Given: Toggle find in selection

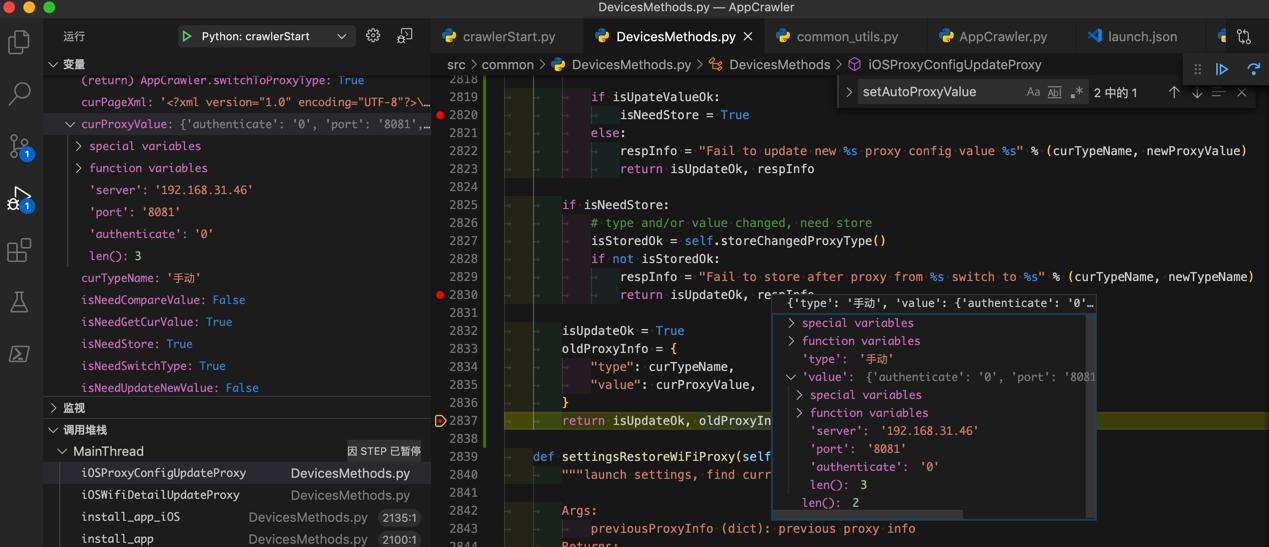Looking at the screenshot, I should tap(1218, 92).
